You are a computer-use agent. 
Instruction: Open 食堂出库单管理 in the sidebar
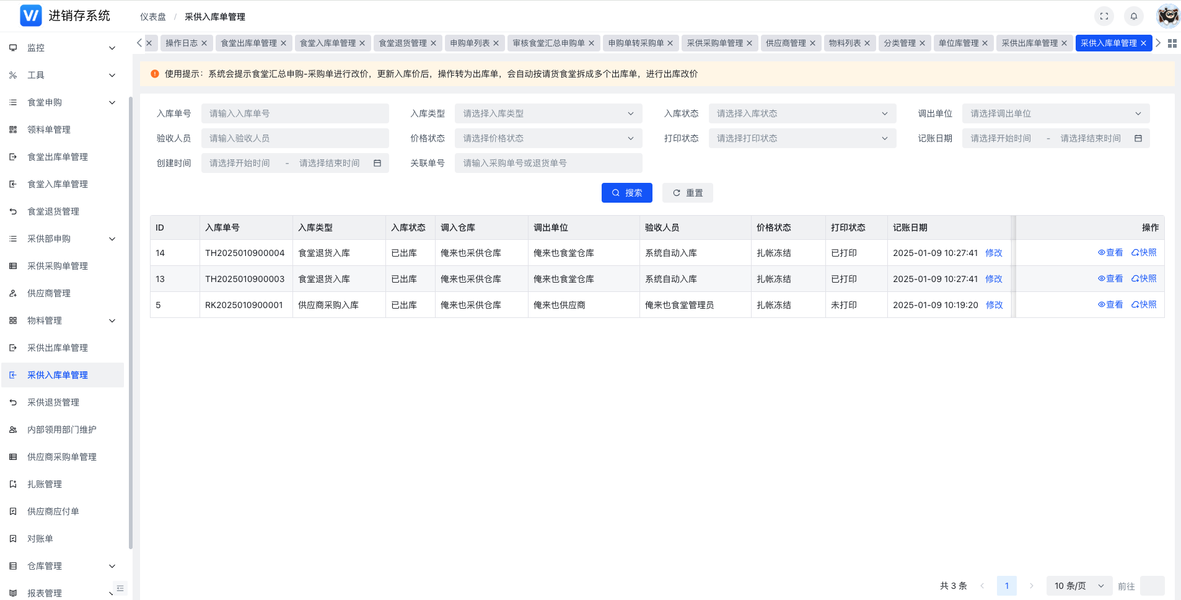62,157
